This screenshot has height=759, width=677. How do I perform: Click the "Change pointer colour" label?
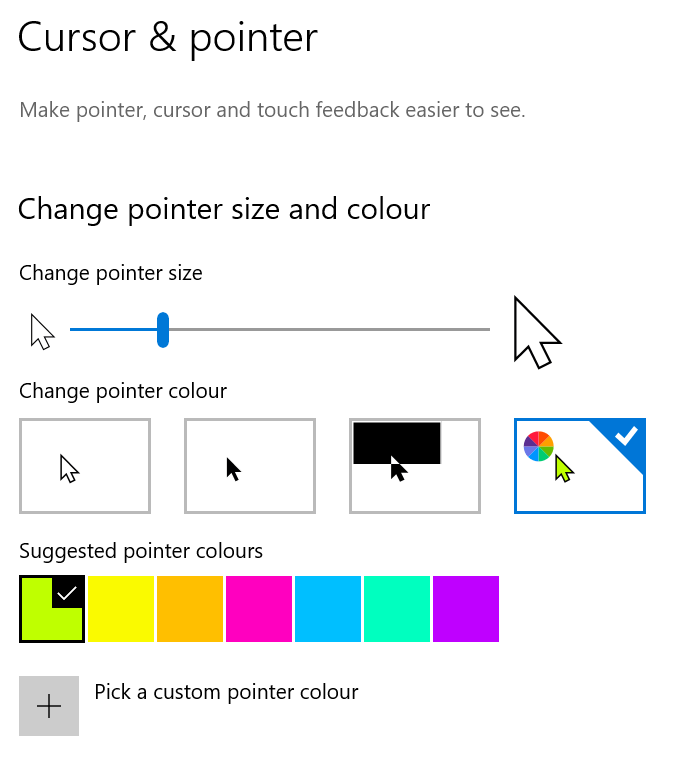(x=123, y=391)
